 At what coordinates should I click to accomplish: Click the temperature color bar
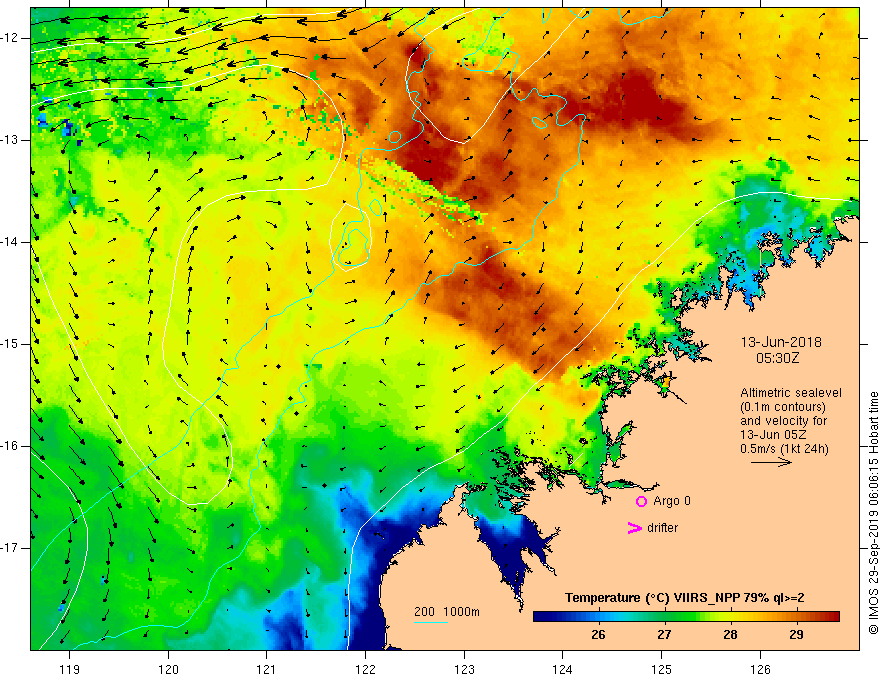[686, 617]
